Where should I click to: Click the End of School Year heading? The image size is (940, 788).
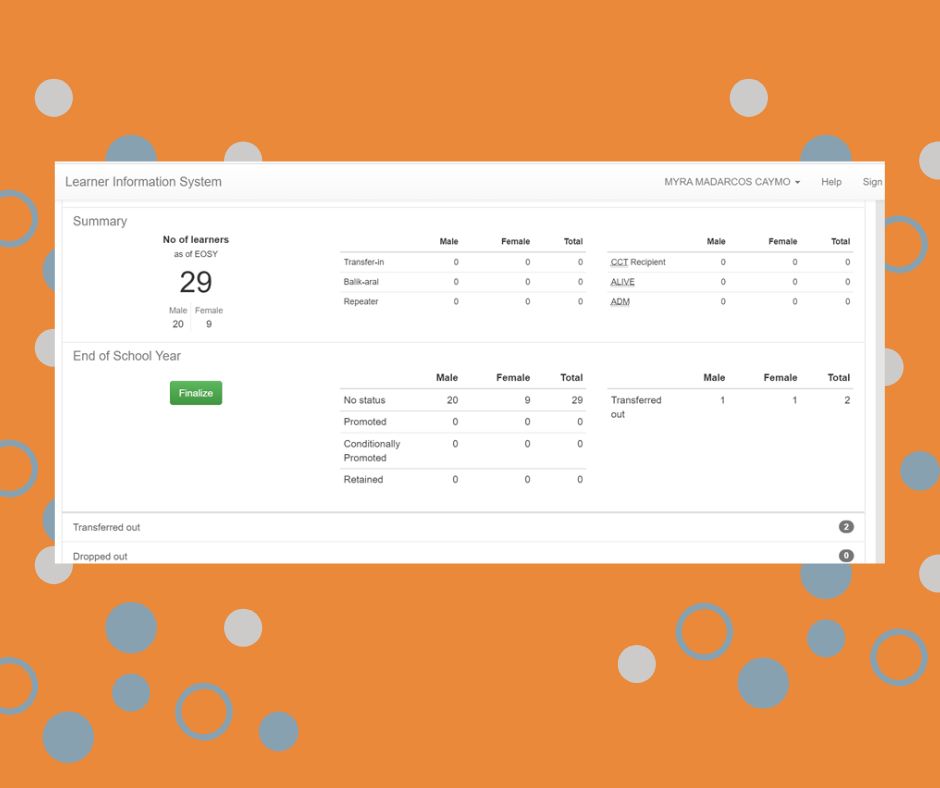coord(126,356)
